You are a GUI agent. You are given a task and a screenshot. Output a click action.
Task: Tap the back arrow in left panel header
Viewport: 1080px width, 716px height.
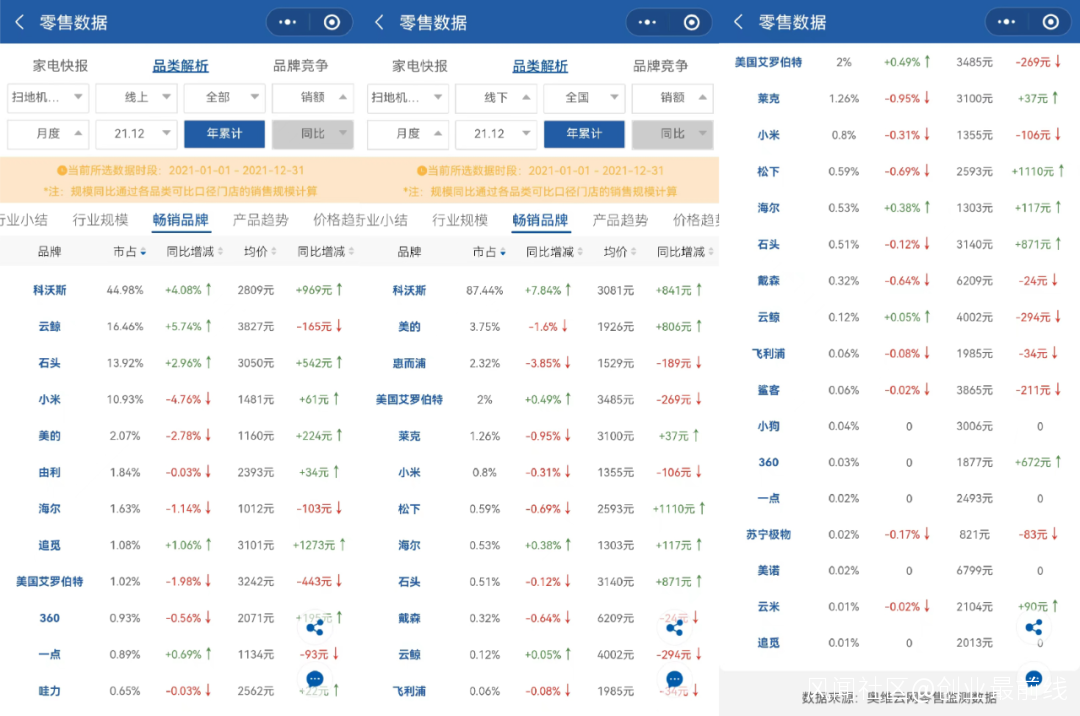pyautogui.click(x=20, y=22)
